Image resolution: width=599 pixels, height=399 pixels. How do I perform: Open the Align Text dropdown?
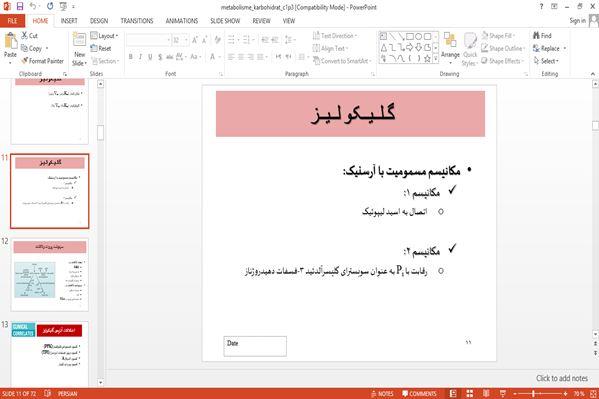[330, 49]
